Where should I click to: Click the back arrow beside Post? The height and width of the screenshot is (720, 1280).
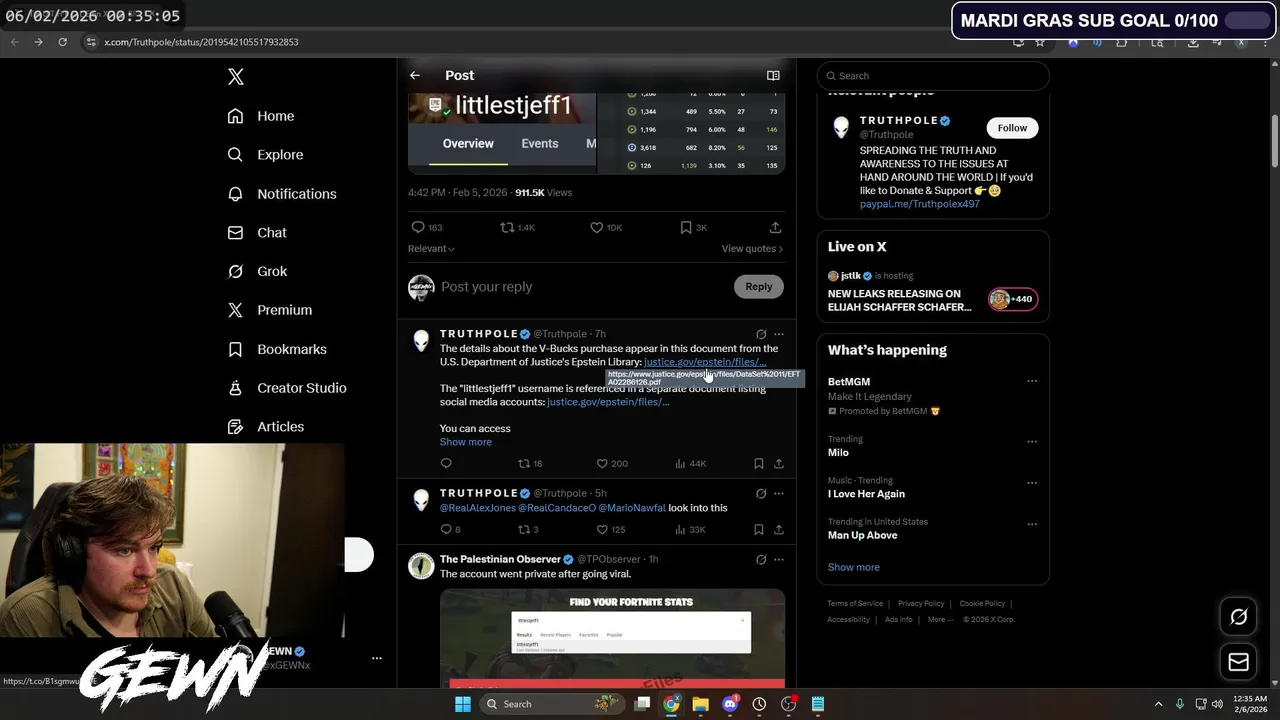415,75
